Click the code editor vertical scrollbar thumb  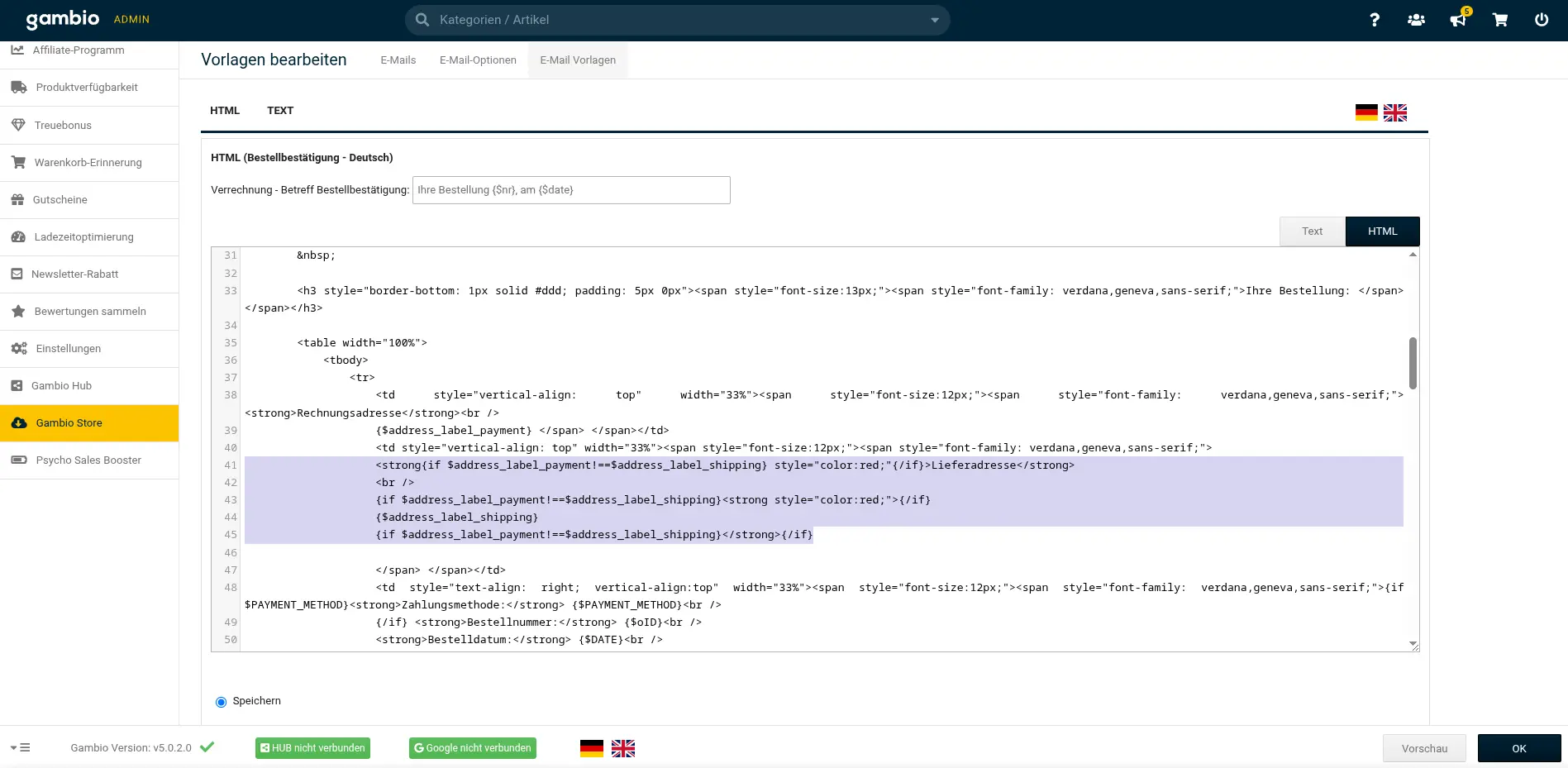[1413, 363]
